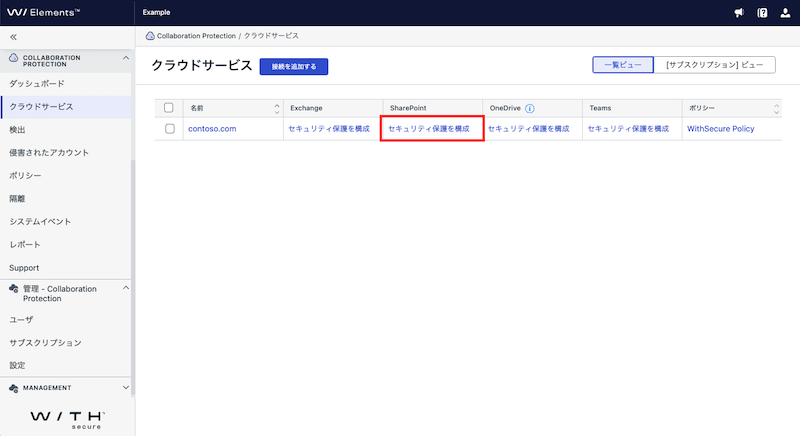Click the WithSecure Elements logo
This screenshot has height=436, width=800.
pos(43,13)
